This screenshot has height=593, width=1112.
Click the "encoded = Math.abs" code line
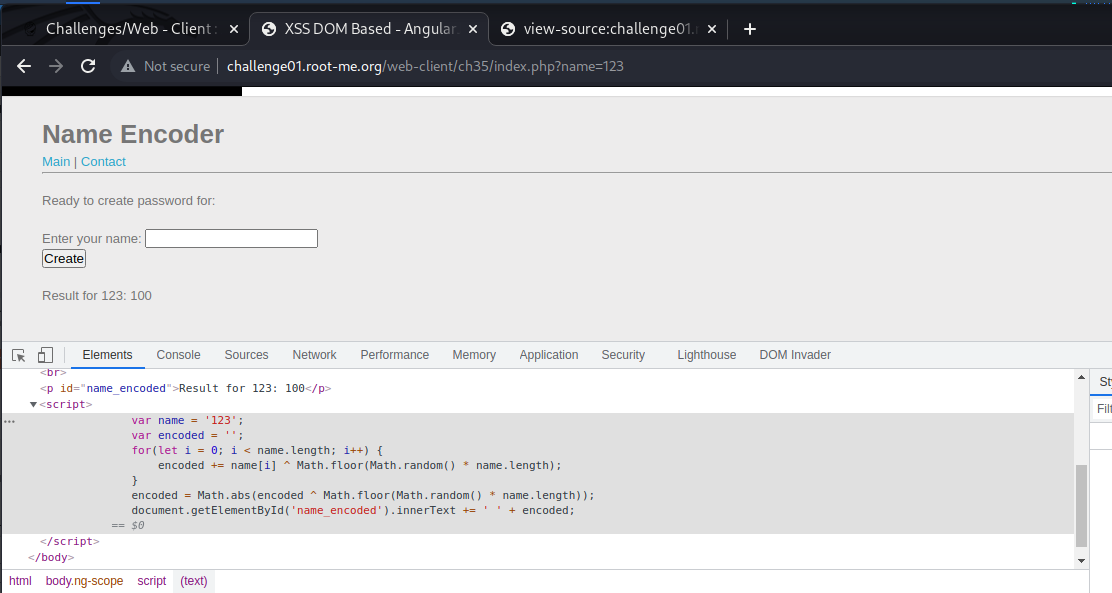pyautogui.click(x=363, y=495)
